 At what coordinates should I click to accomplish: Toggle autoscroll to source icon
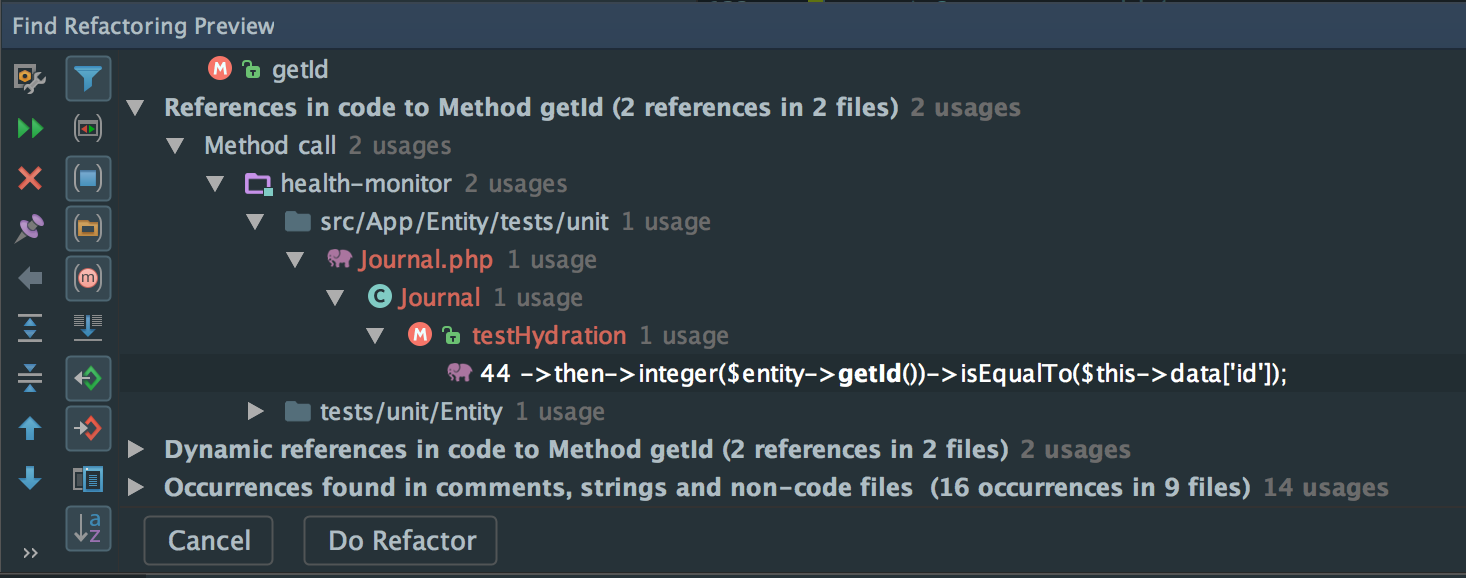coord(88,327)
